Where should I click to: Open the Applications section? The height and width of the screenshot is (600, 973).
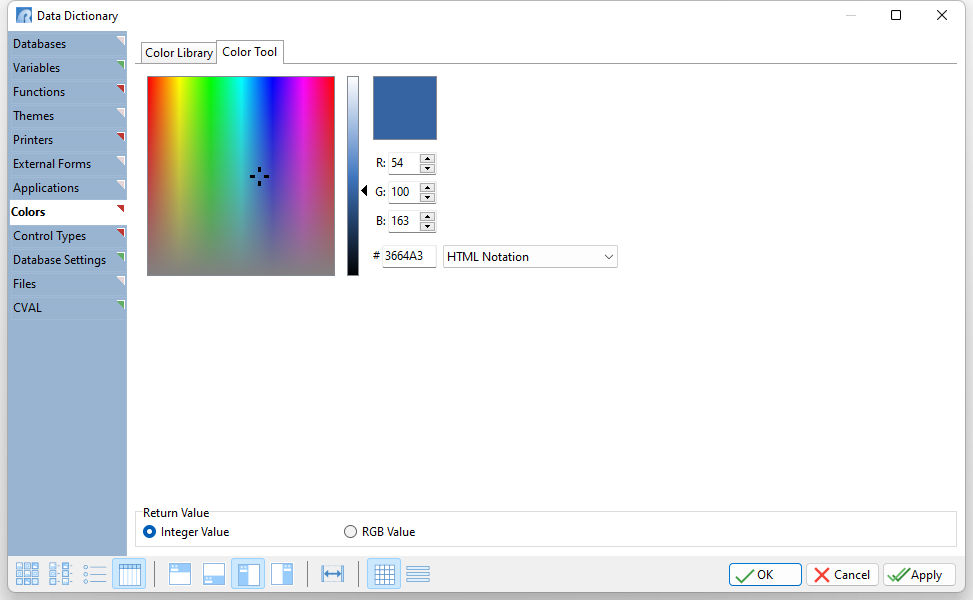pyautogui.click(x=68, y=188)
